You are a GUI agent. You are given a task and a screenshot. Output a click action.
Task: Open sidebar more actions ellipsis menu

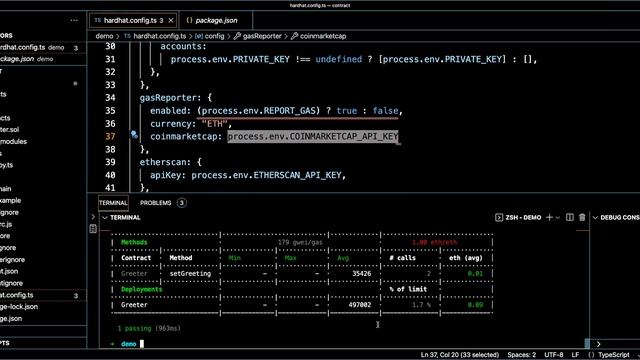click(74, 20)
